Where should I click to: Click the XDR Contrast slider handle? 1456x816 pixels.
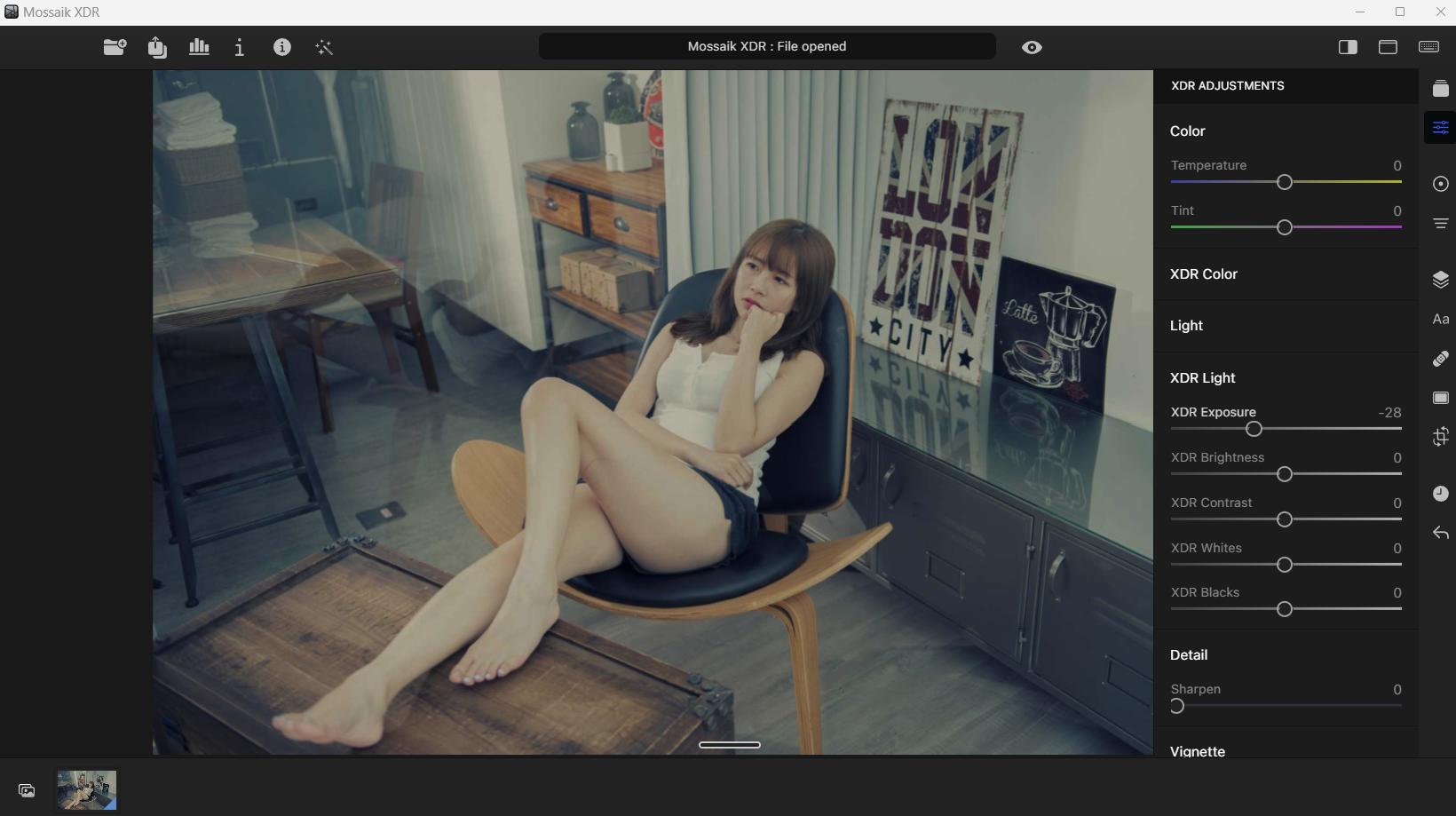1284,519
